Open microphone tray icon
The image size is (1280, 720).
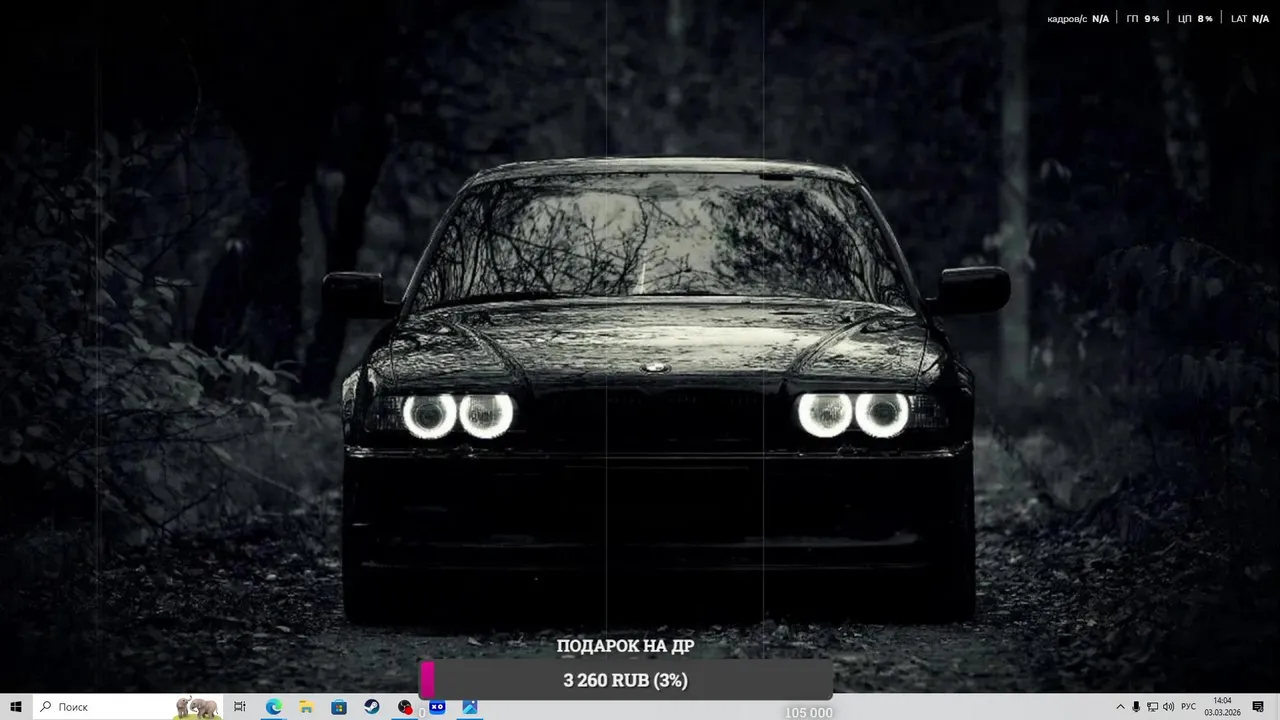[1136, 707]
